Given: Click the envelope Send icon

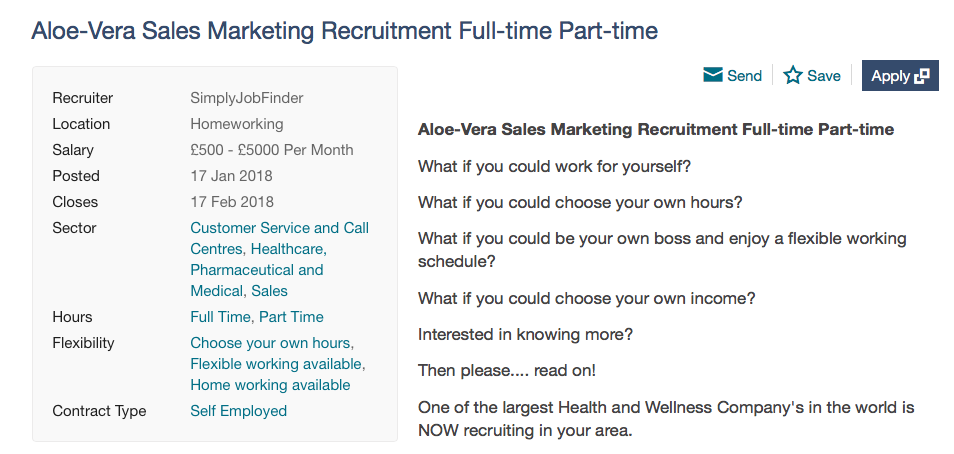Looking at the screenshot, I should point(713,75).
